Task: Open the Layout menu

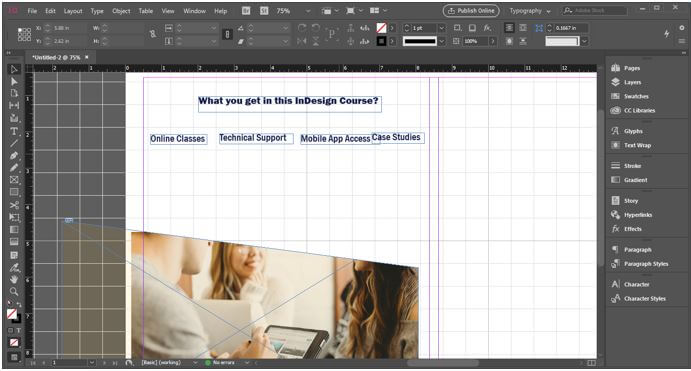Action: point(73,11)
